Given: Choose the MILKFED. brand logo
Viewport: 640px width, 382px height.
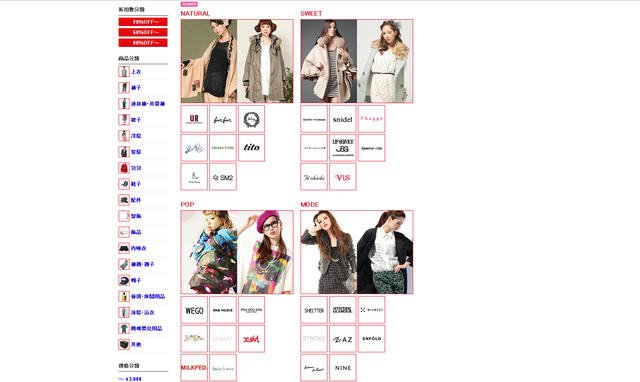Looking at the screenshot, I should click(x=194, y=368).
